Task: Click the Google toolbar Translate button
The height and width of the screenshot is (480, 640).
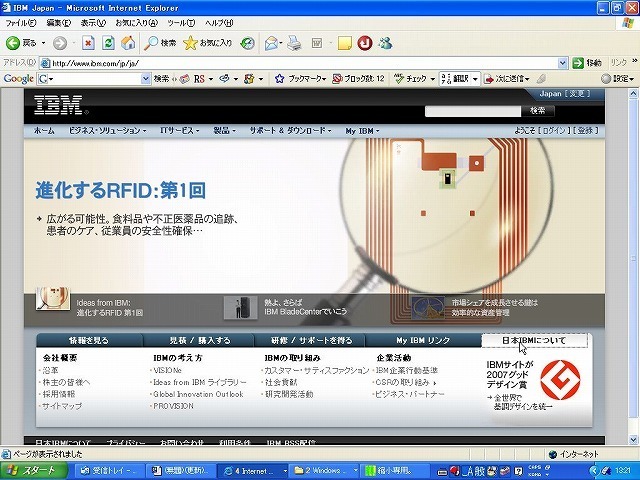Action: 456,79
